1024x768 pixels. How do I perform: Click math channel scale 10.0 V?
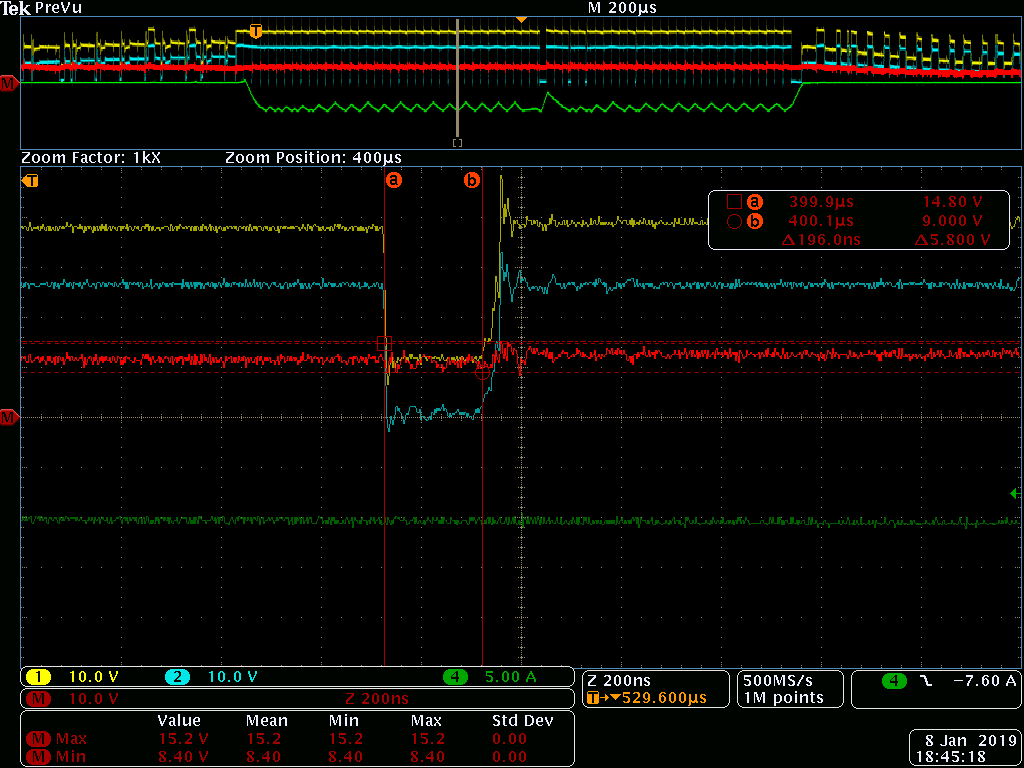[93, 699]
